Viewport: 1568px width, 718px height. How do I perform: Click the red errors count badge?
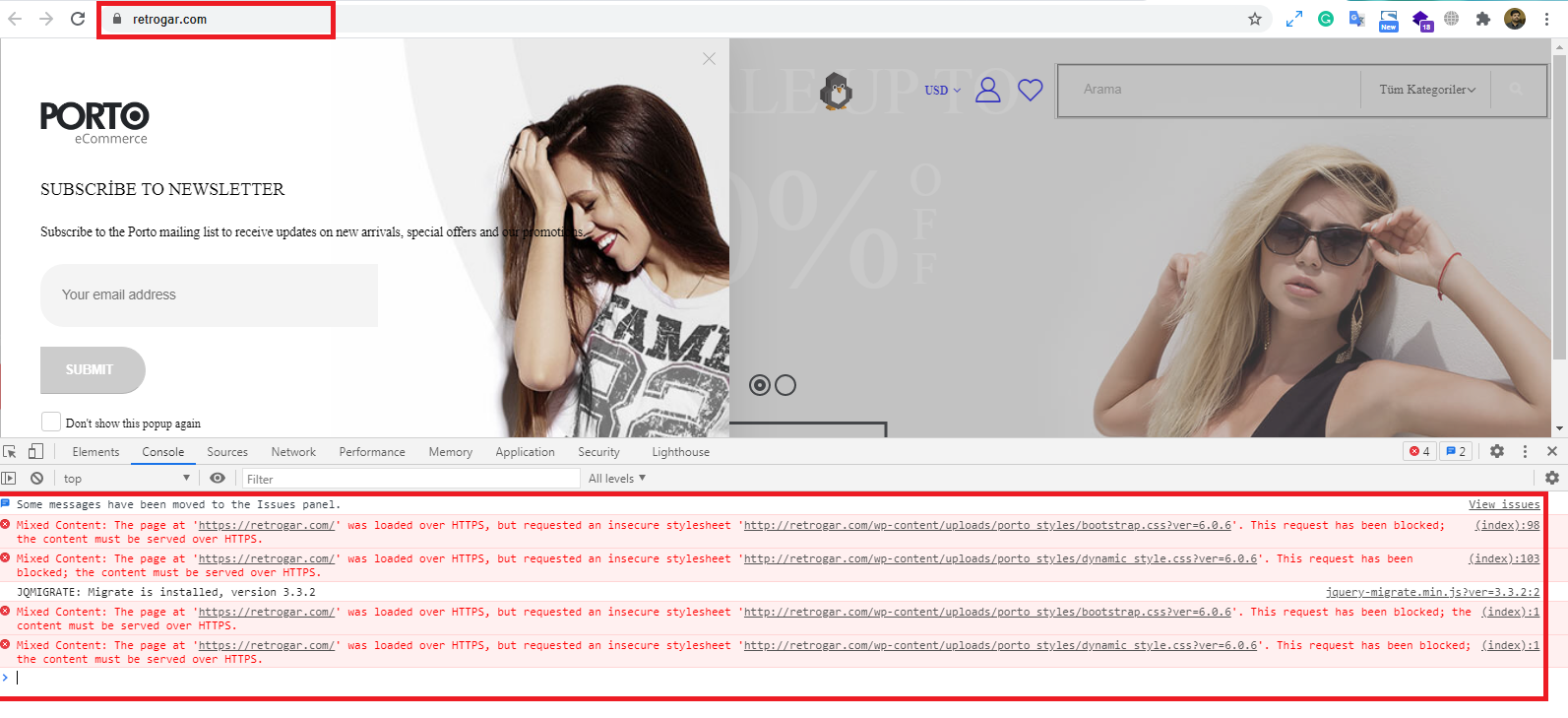click(x=1419, y=451)
